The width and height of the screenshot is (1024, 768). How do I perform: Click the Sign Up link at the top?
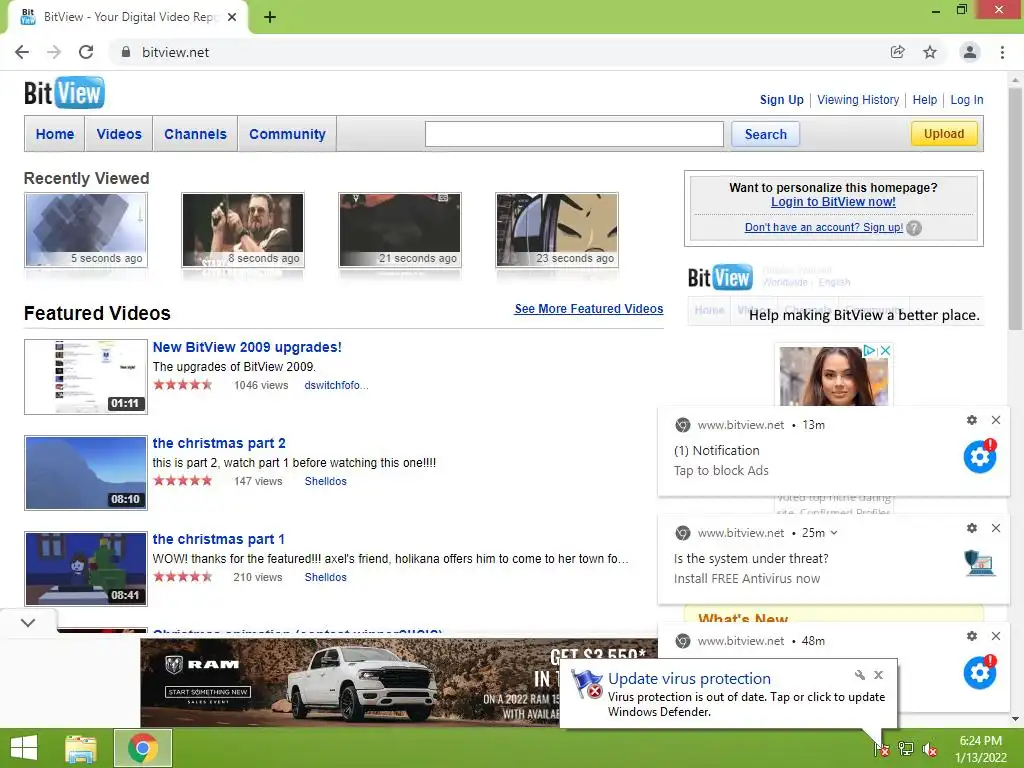pos(782,100)
